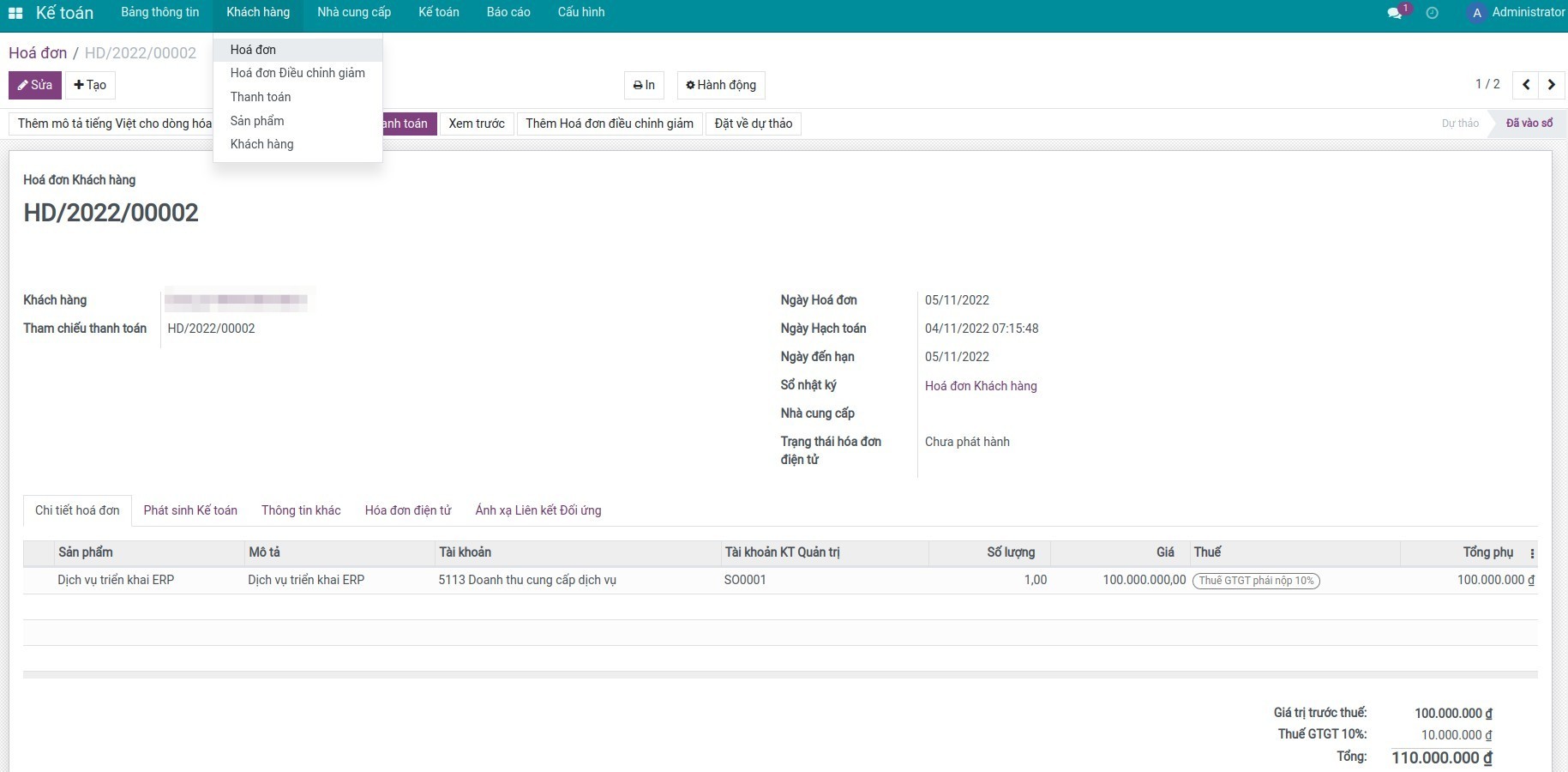The image size is (1568, 772).
Task: Open Hoá đơn Khách hàng journal link
Action: (981, 386)
